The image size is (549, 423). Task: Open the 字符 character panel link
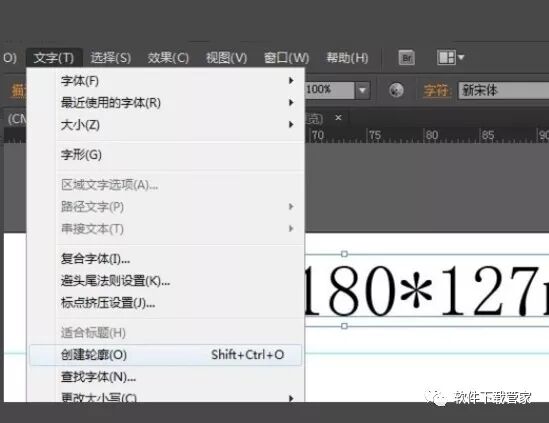tap(436, 91)
